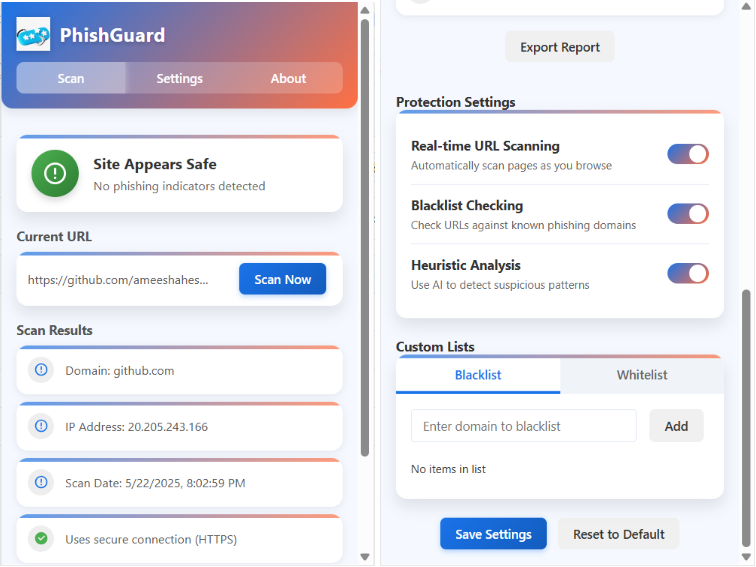Click Export Report button
Viewport: 756px width, 567px height.
pos(560,47)
